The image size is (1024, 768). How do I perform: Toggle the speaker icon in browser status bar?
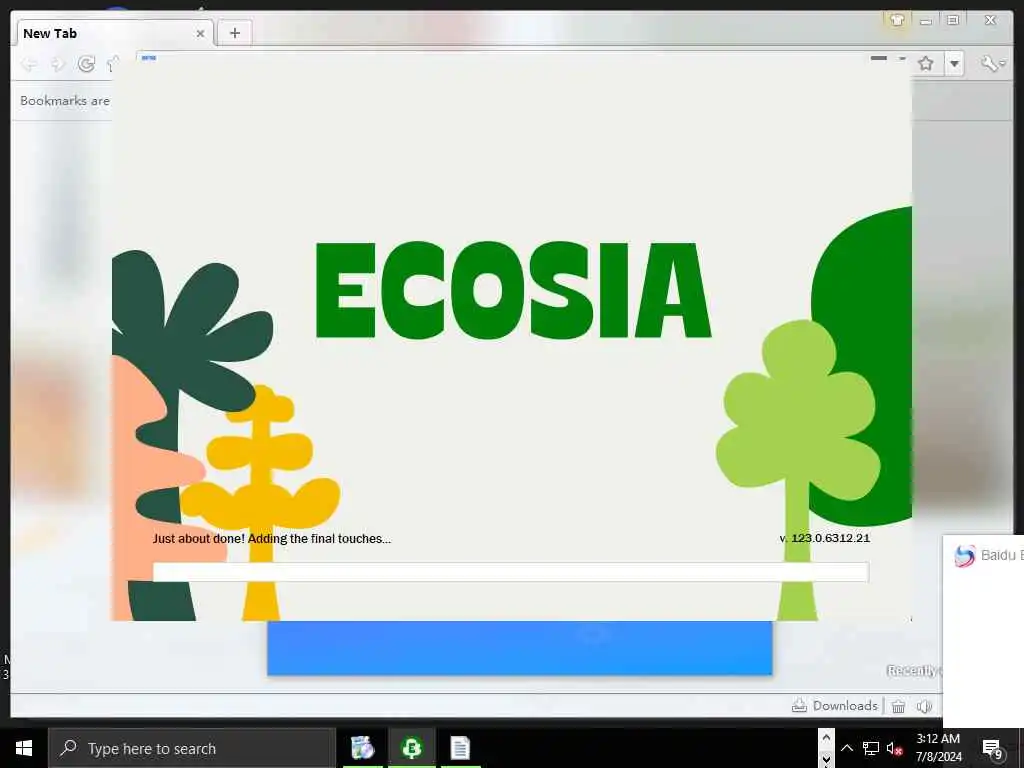coord(924,706)
